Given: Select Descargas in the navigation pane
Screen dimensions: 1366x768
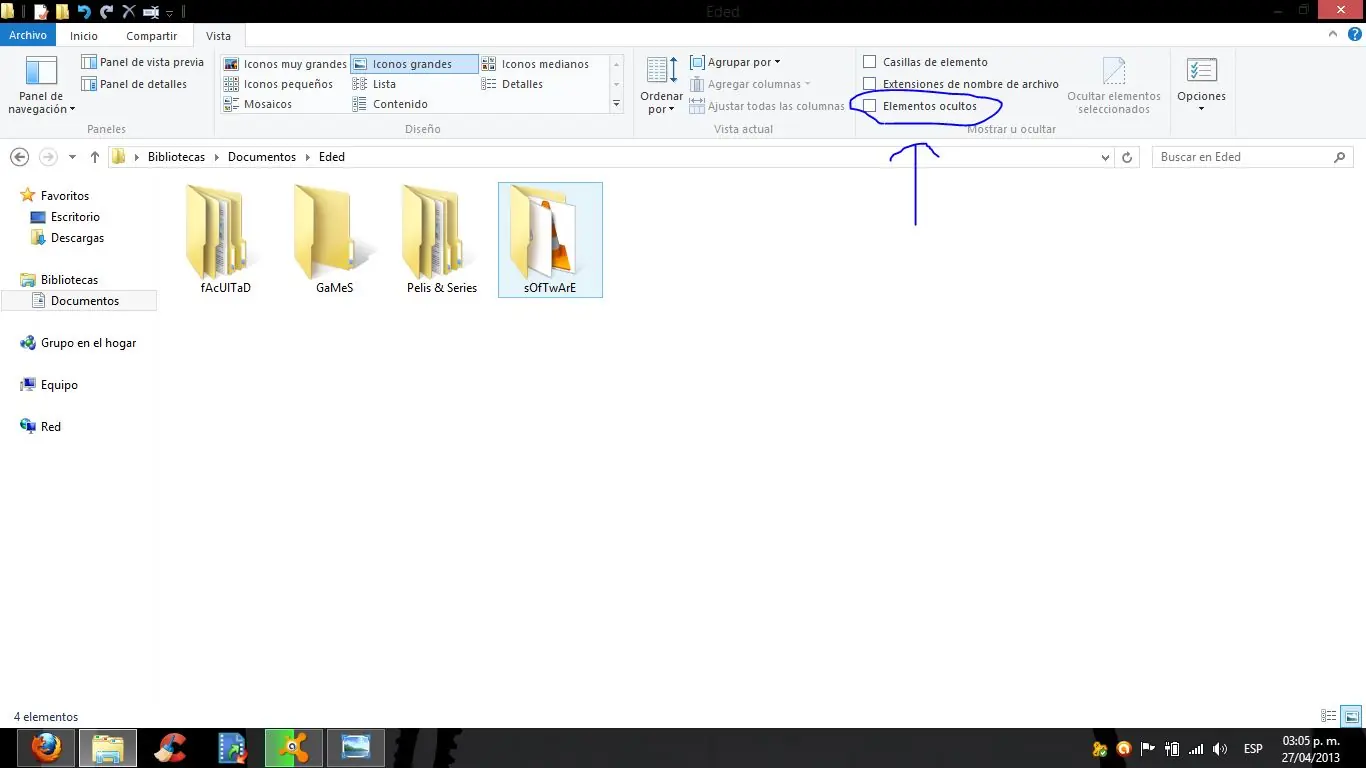Looking at the screenshot, I should 77,238.
